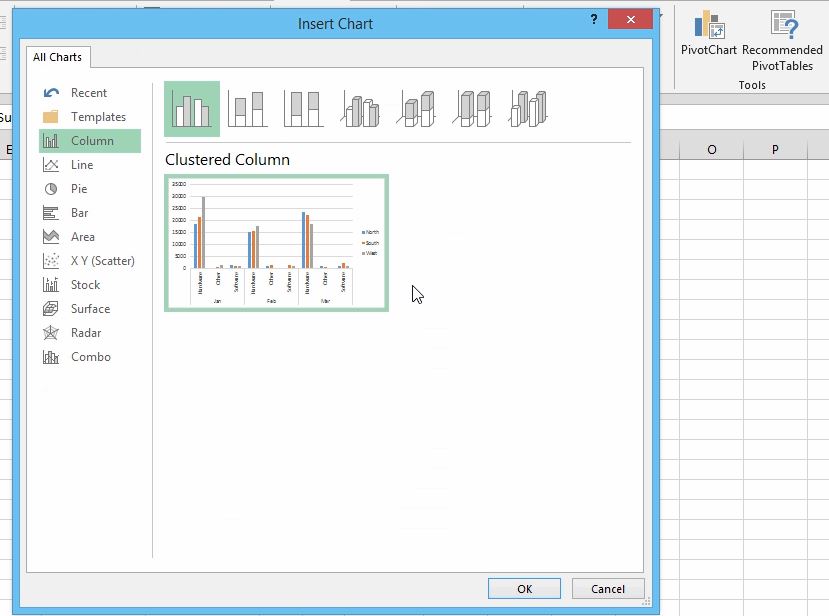Open the Help question mark button

tap(594, 20)
